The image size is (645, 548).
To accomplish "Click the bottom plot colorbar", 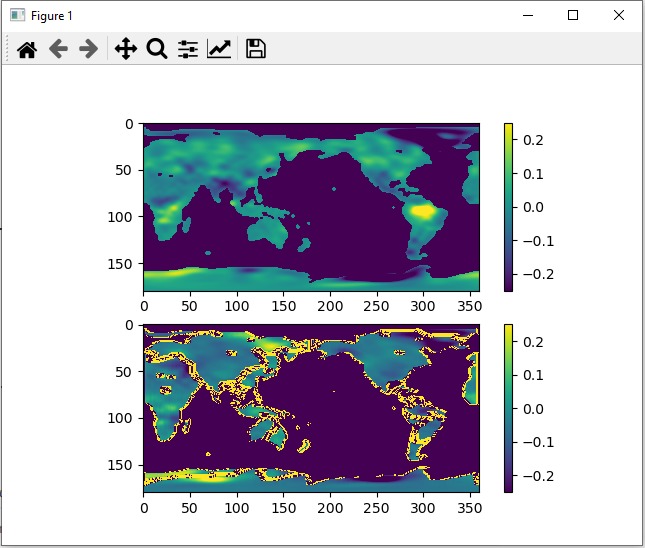I will 508,408.
